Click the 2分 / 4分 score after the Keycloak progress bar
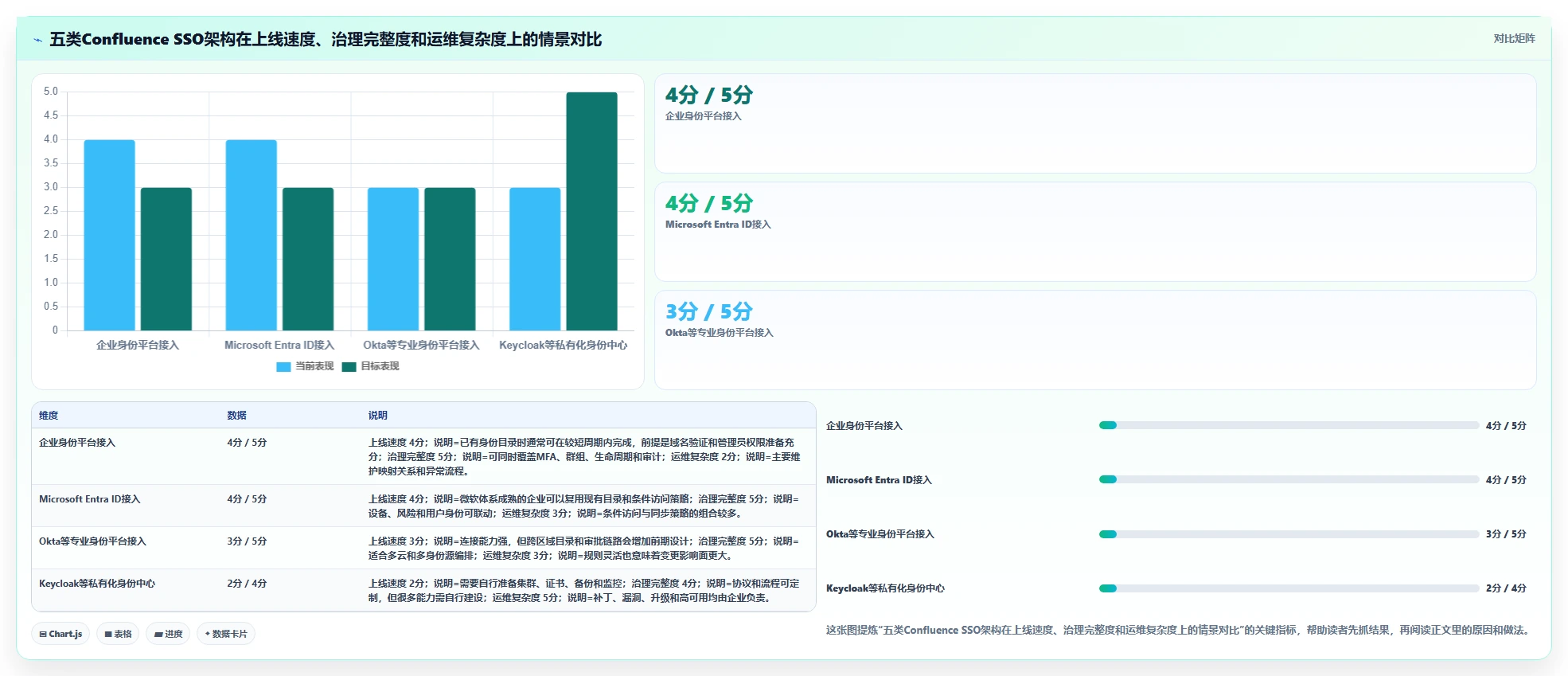 pos(1506,588)
